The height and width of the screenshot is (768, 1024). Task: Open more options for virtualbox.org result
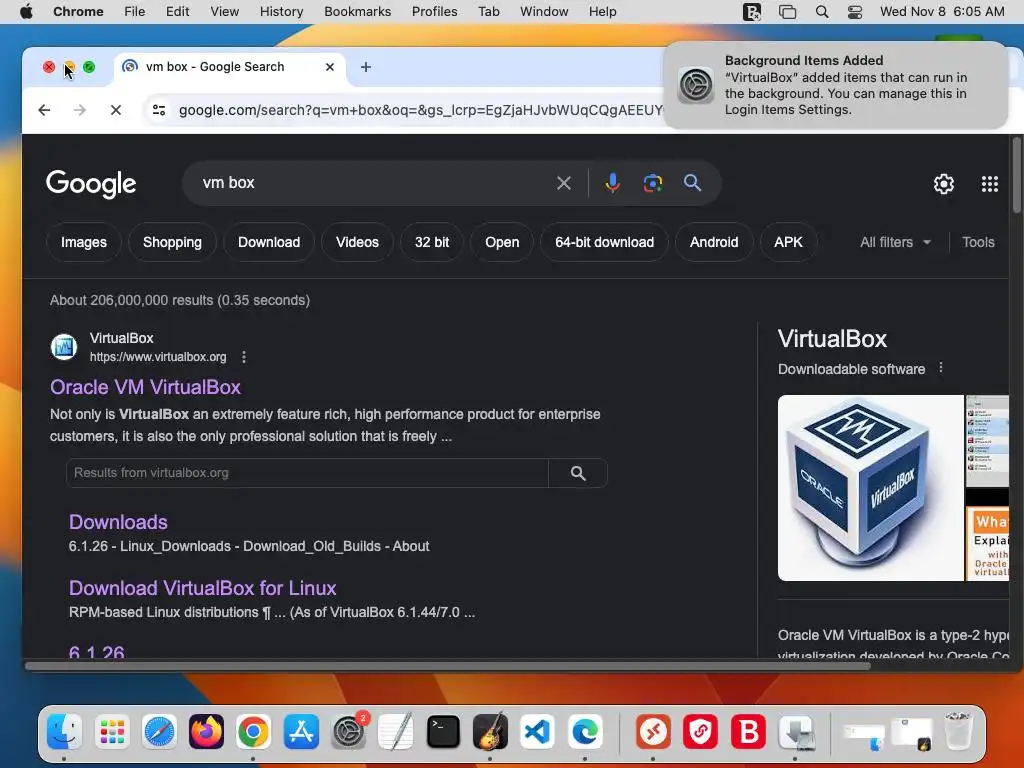pos(244,357)
